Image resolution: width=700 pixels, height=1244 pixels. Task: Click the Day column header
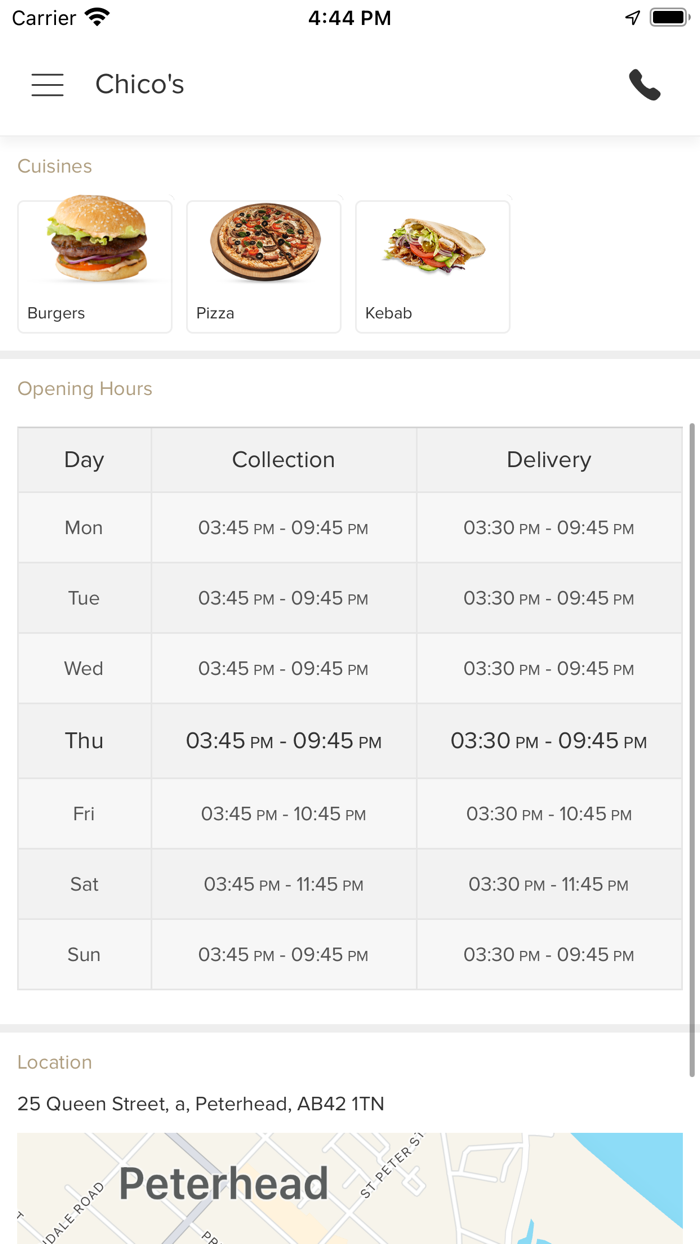84,460
